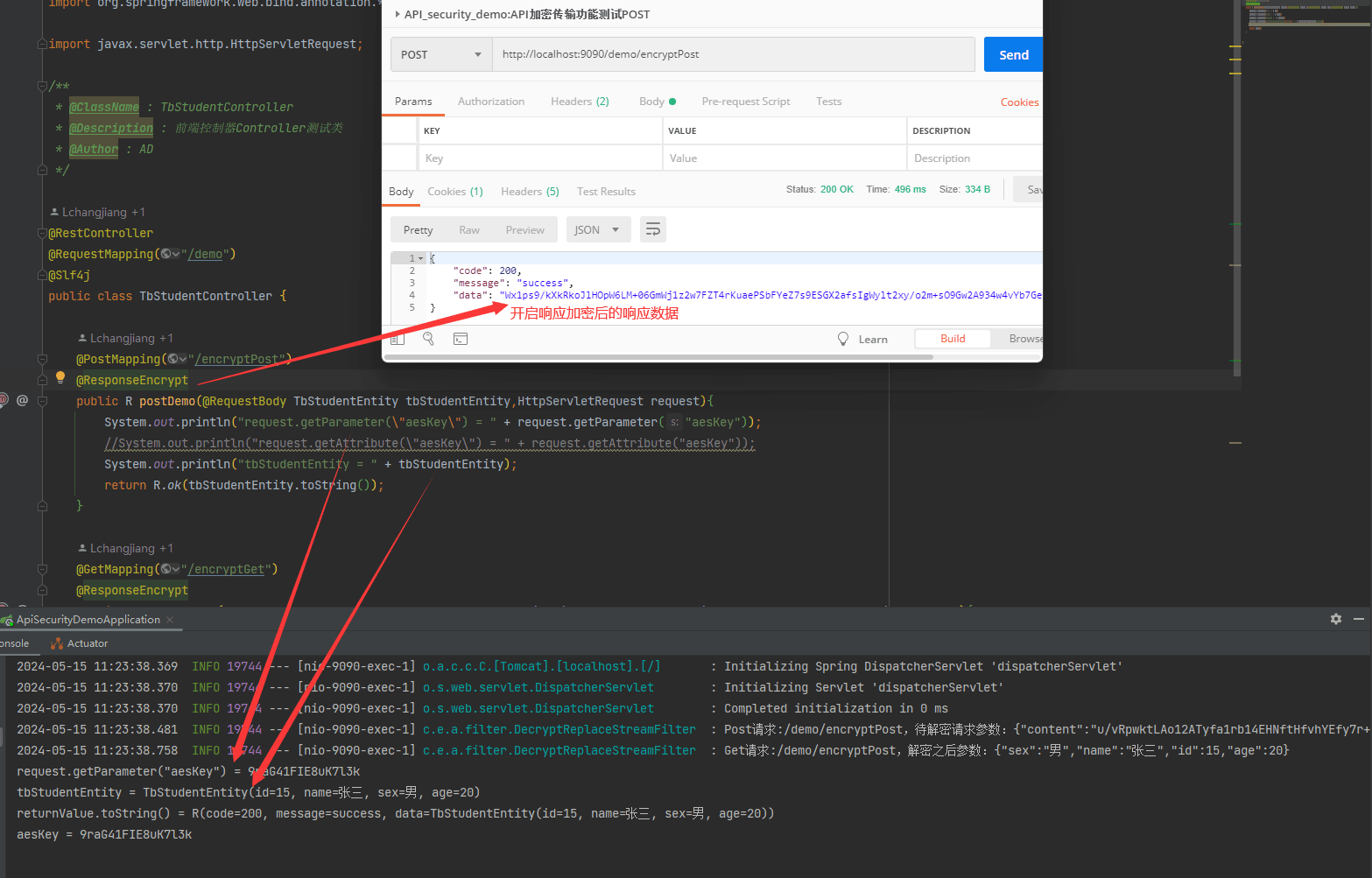This screenshot has height=878, width=1372.
Task: Open the Actuator tab
Action: tap(80, 643)
